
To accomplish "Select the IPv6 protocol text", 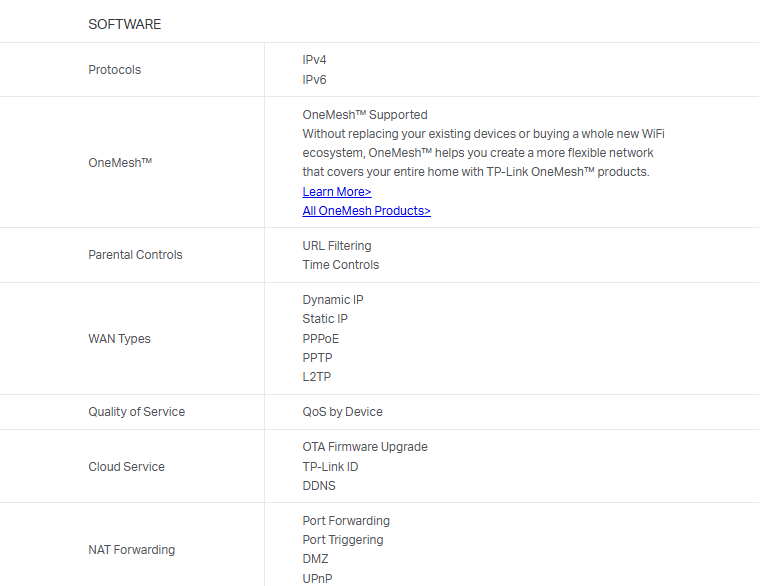I will pyautogui.click(x=315, y=80).
